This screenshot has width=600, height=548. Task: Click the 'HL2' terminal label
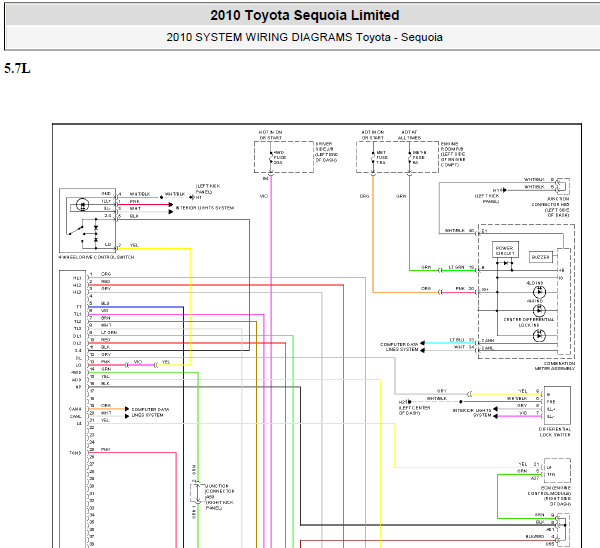pos(77,285)
